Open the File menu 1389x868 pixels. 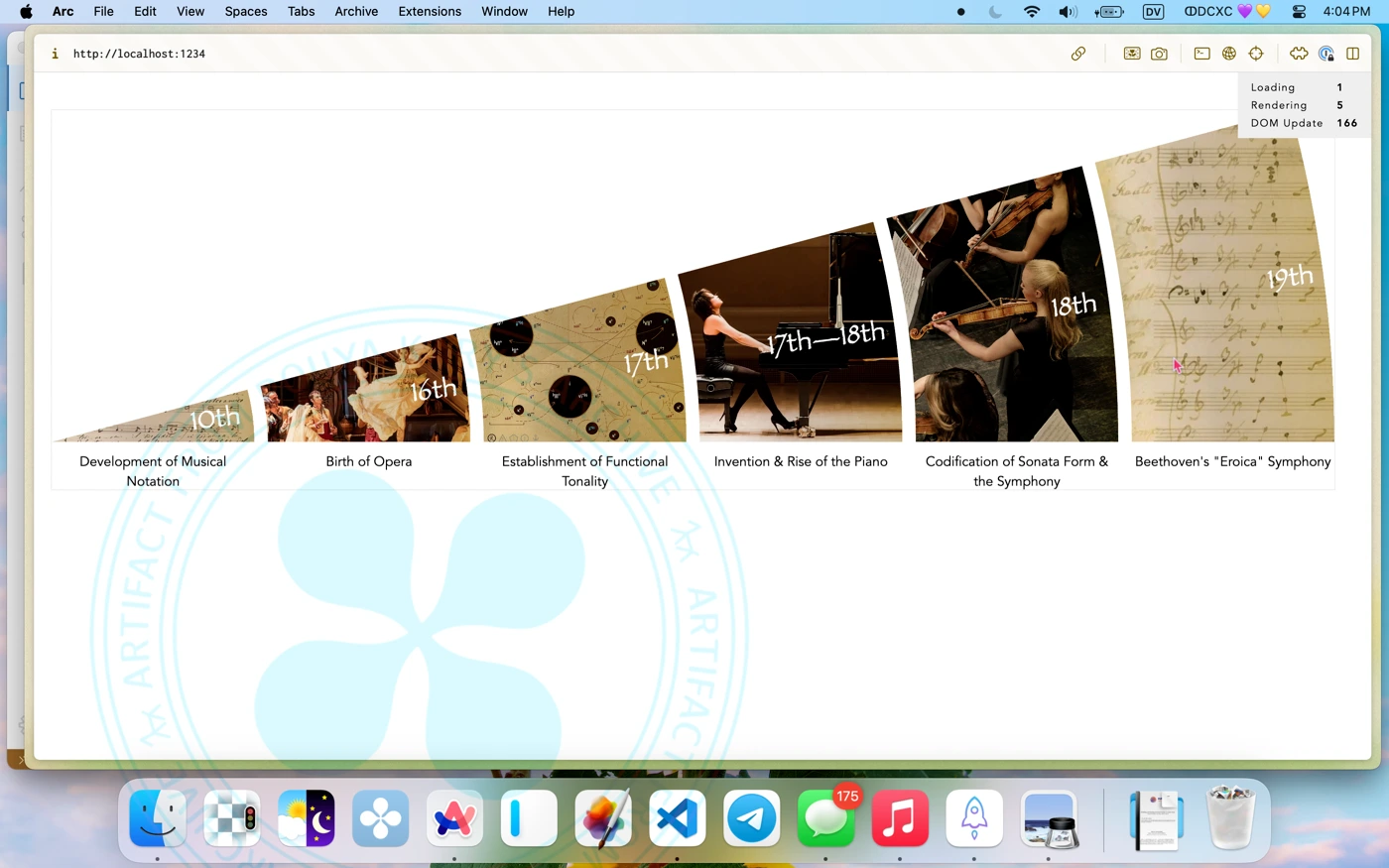103,12
